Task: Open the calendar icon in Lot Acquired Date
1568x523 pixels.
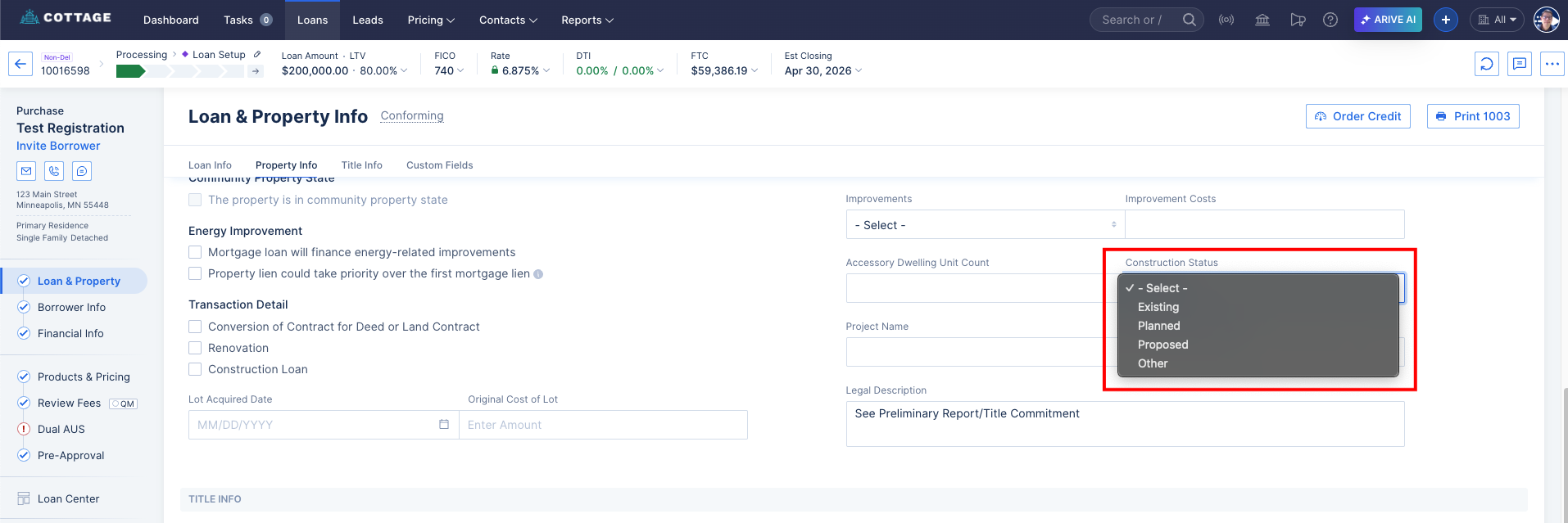Action: click(x=444, y=424)
